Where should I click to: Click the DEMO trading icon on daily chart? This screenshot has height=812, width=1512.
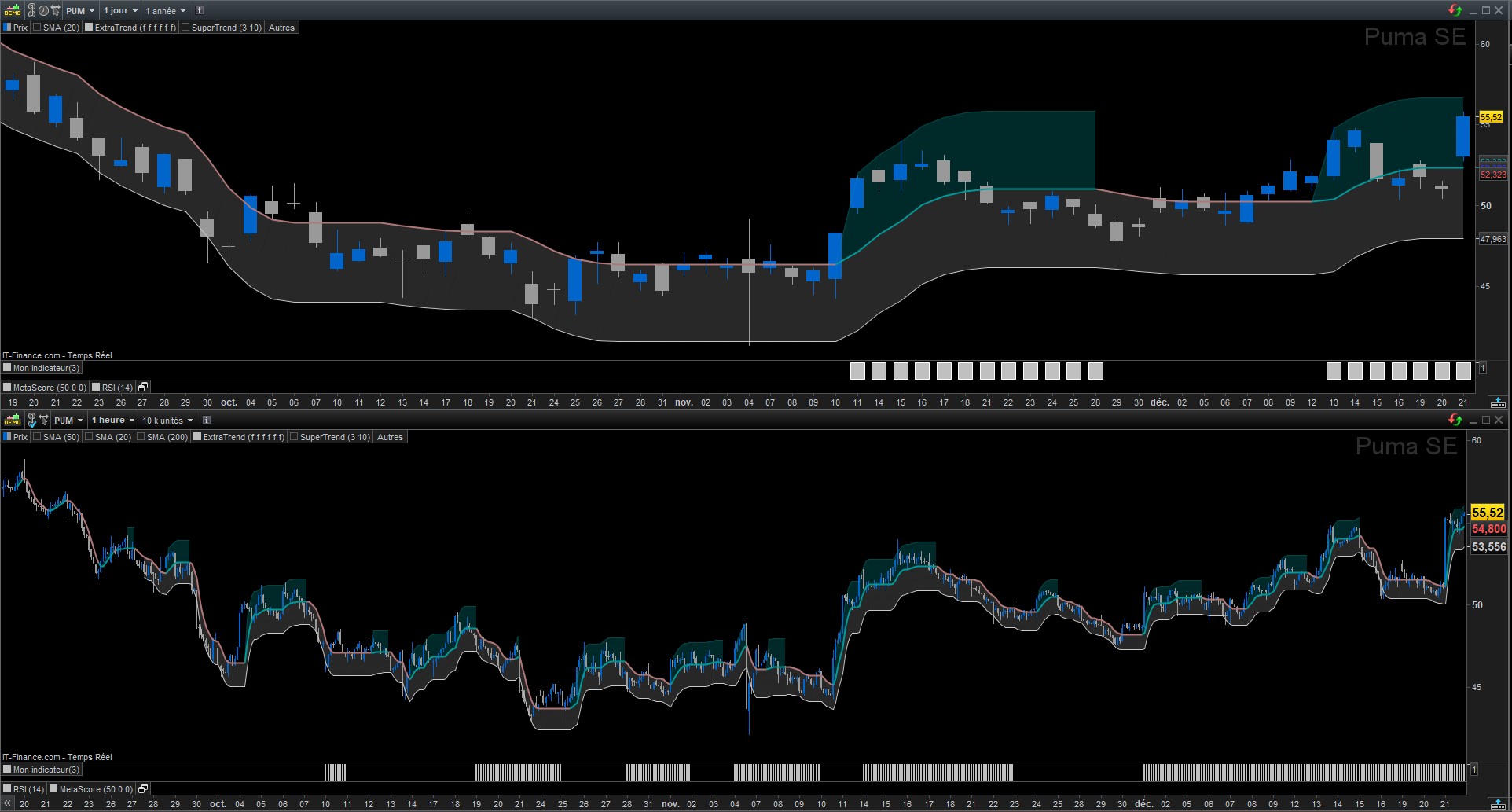click(x=13, y=11)
